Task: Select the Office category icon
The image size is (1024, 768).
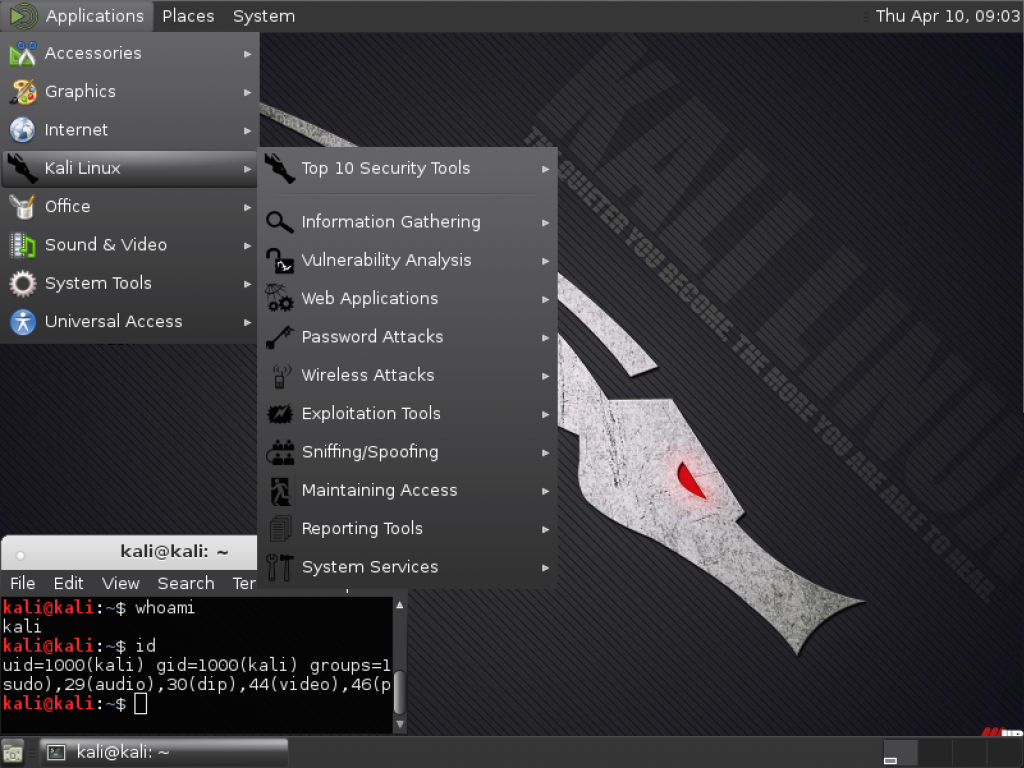Action: coord(22,206)
